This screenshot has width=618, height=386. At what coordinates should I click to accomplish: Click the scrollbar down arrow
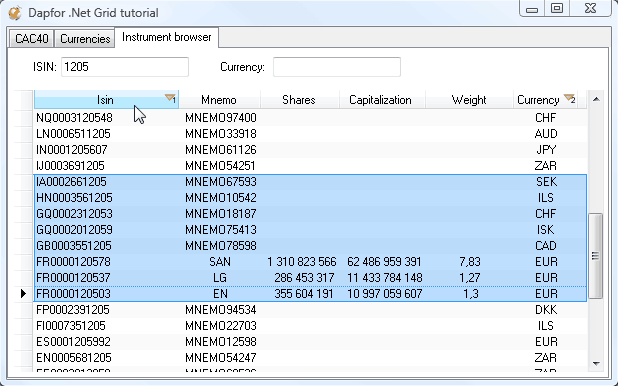coord(596,363)
